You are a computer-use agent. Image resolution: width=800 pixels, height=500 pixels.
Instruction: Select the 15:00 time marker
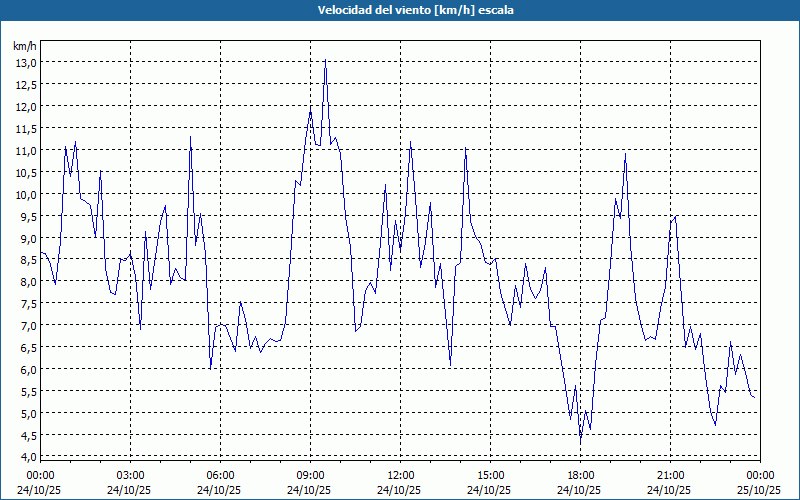[x=490, y=475]
